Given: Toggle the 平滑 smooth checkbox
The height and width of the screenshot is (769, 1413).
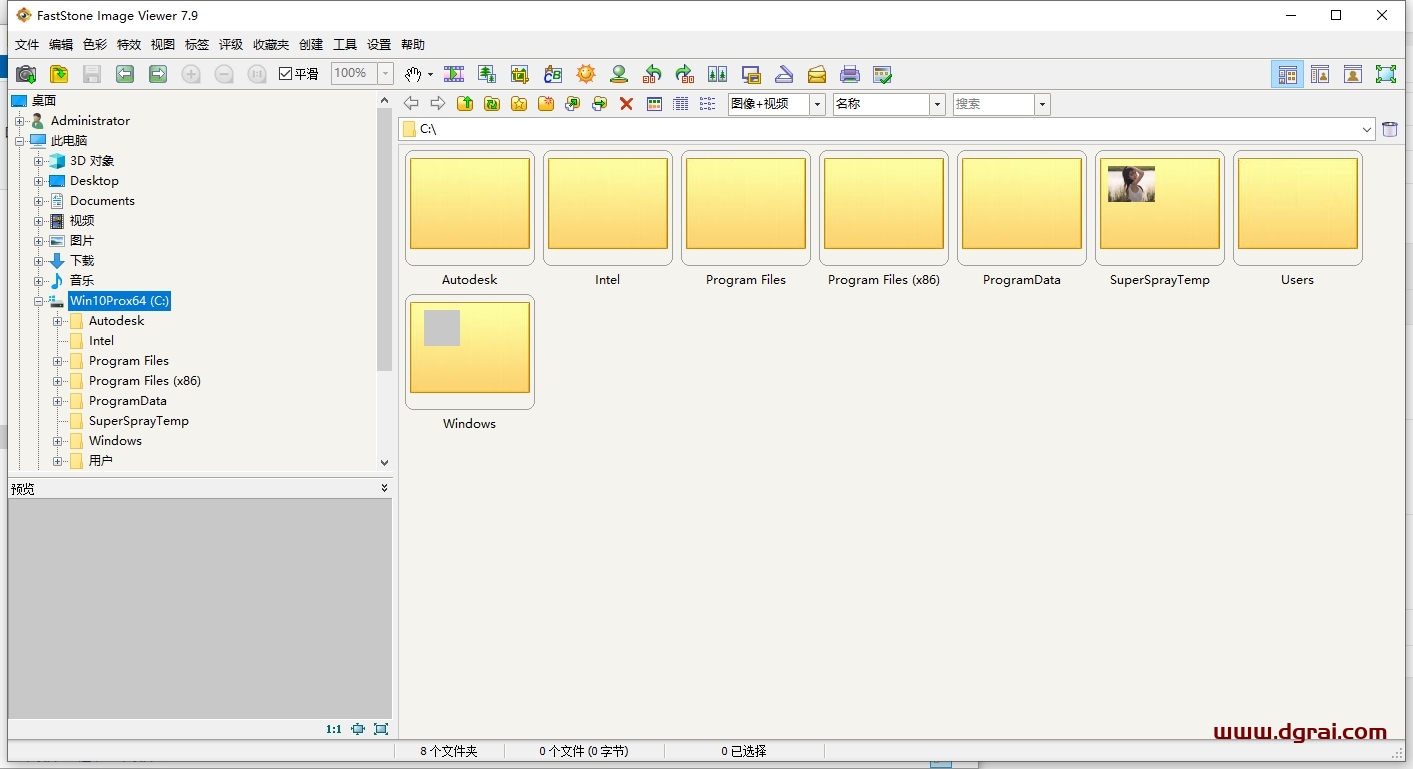Looking at the screenshot, I should (285, 74).
